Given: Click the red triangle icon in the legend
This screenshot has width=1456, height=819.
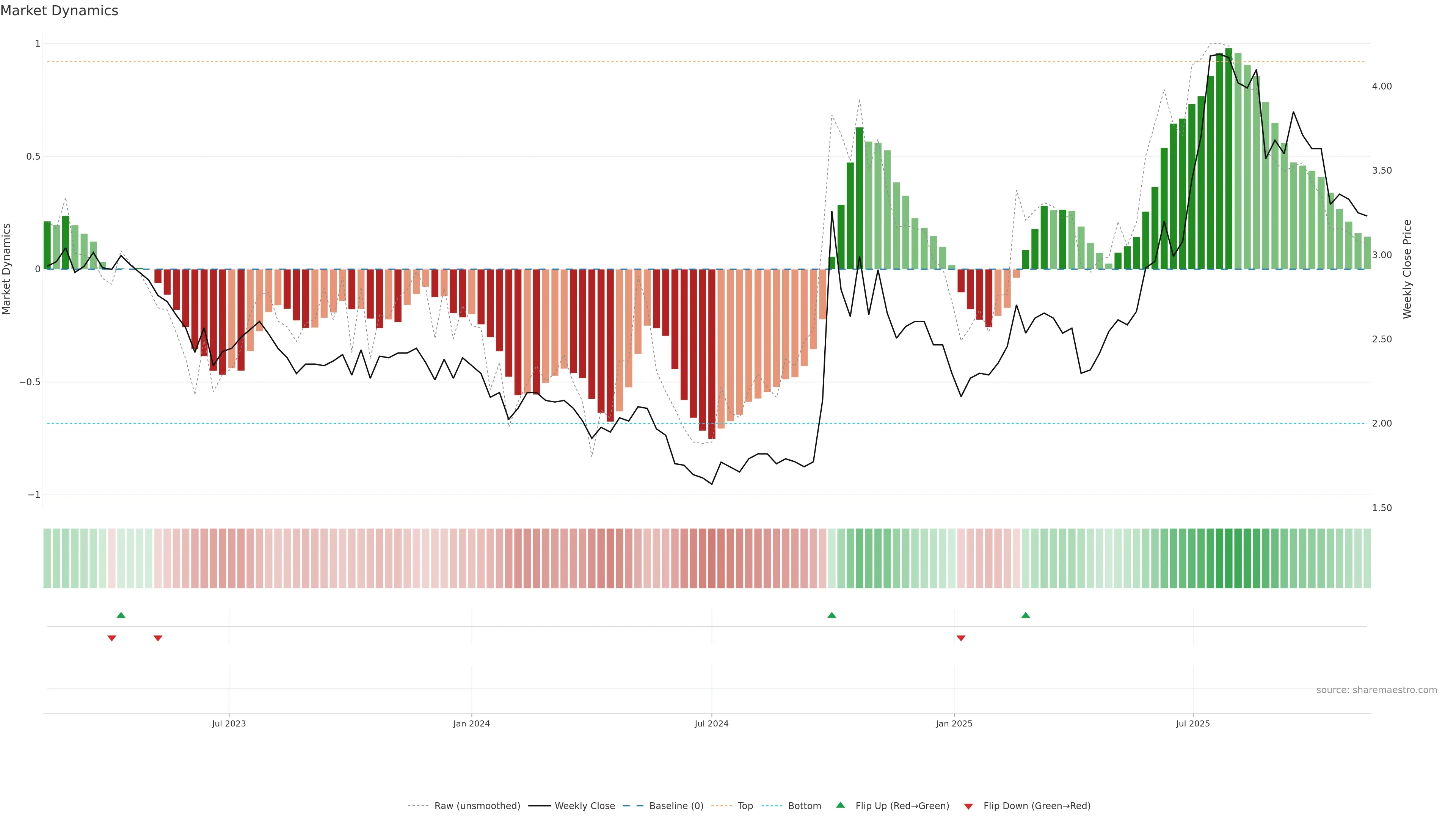Looking at the screenshot, I should [968, 806].
